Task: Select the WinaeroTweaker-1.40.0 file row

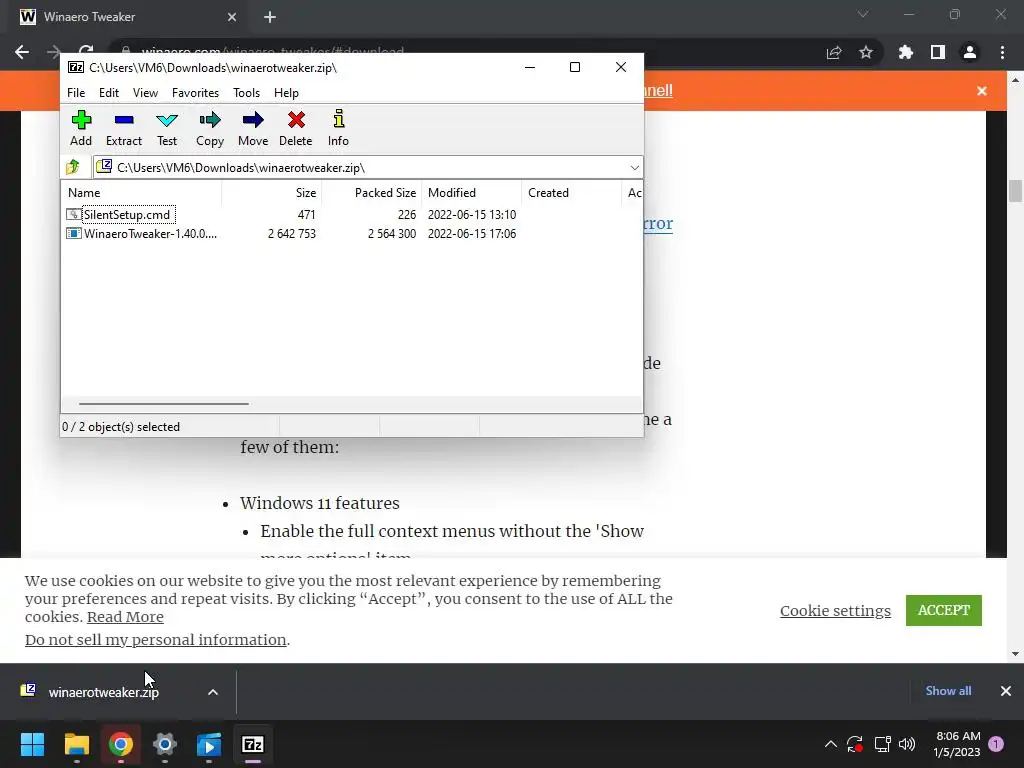Action: click(x=351, y=234)
